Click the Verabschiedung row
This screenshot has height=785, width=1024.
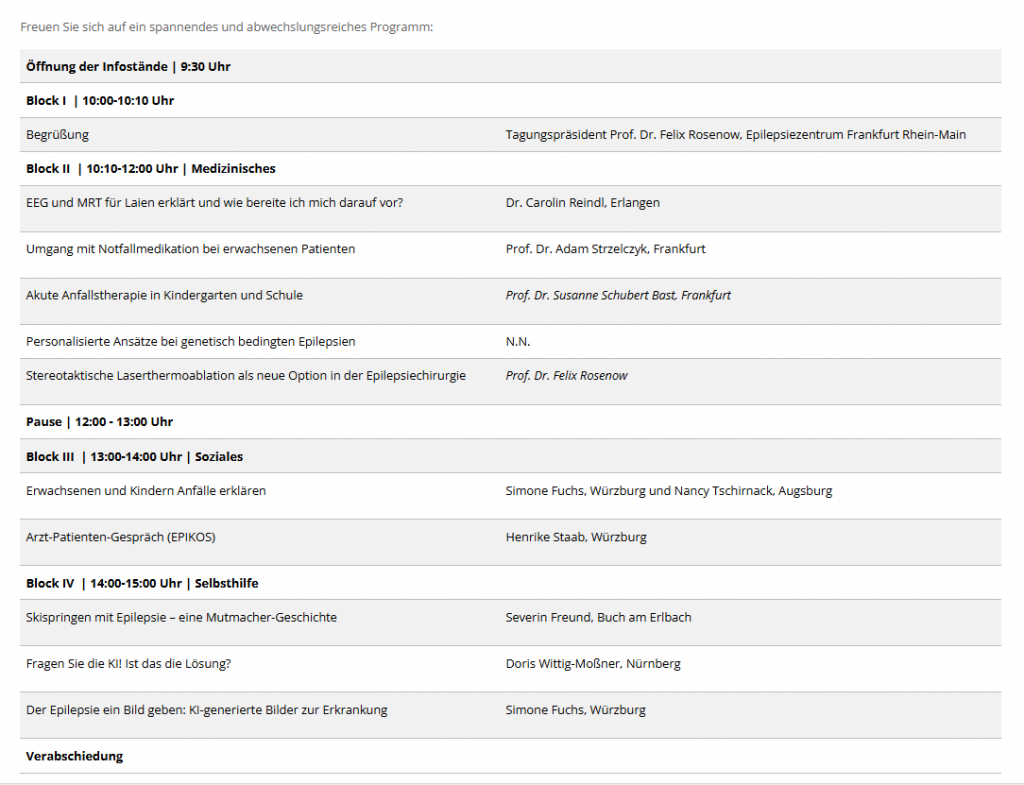(510, 756)
